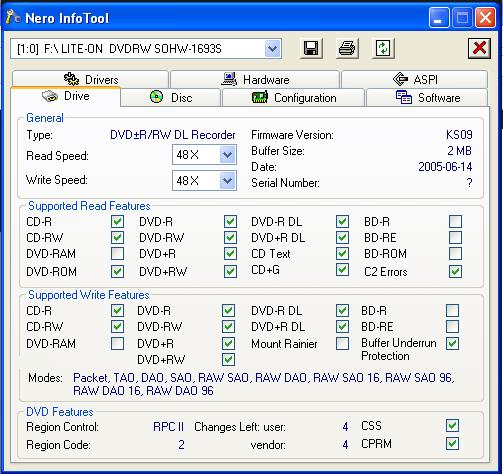
Task: Toggle DVD-ROM read feature checkbox
Action: tap(117, 271)
